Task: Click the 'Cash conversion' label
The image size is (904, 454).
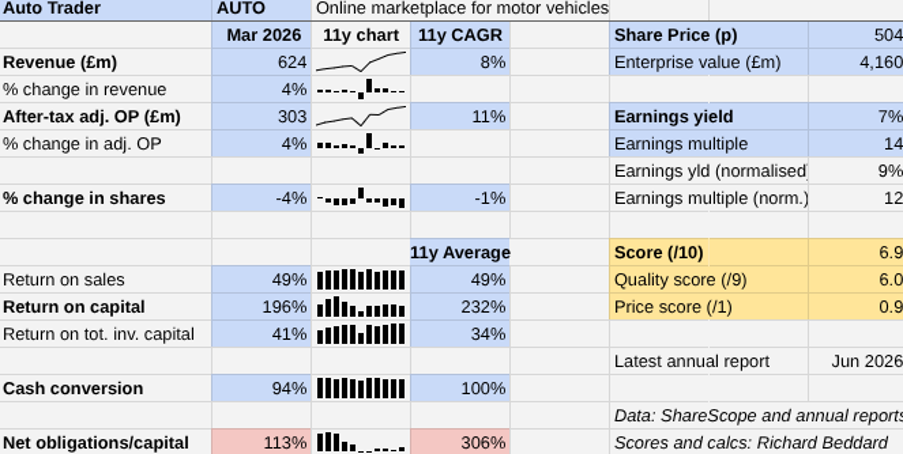Action: 73,388
